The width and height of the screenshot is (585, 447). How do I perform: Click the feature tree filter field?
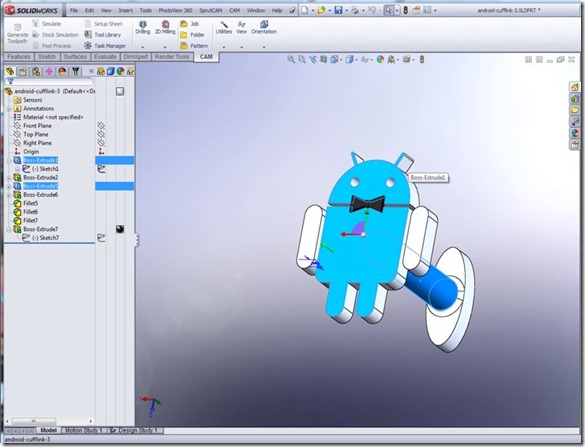(x=49, y=81)
